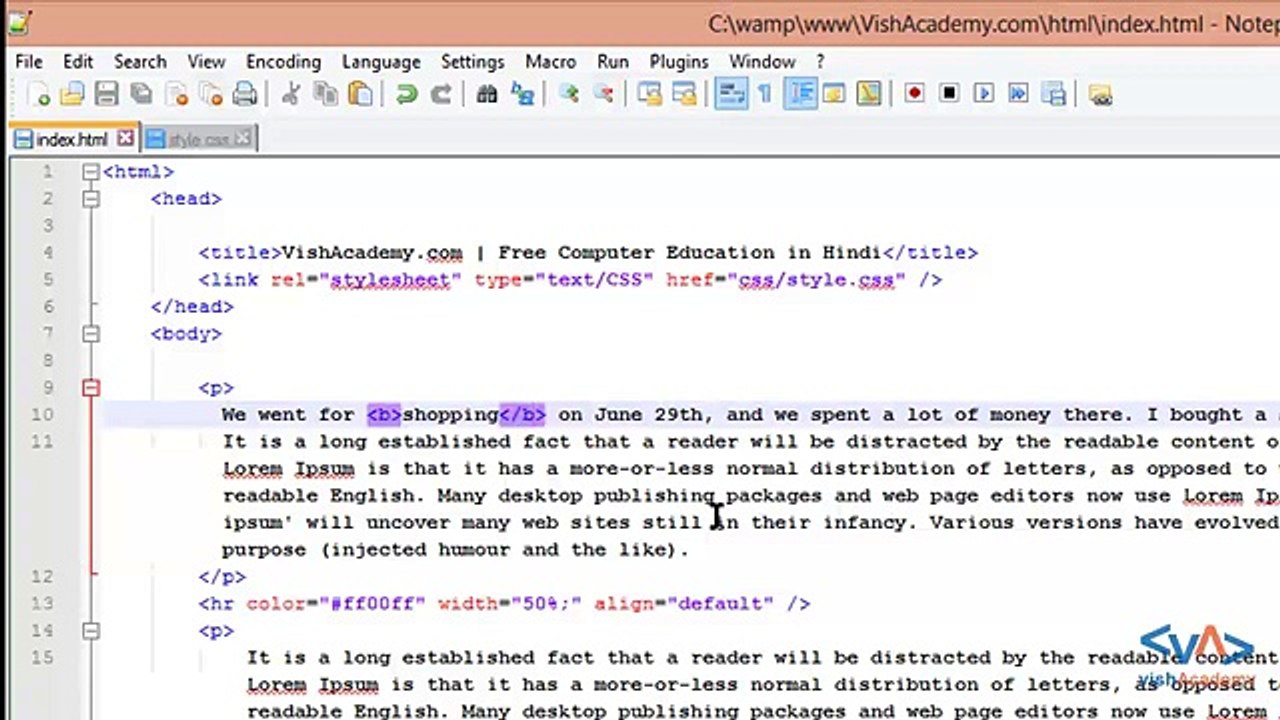Viewport: 1280px width, 720px height.
Task: Save the current file with the floppy icon
Action: [x=106, y=94]
